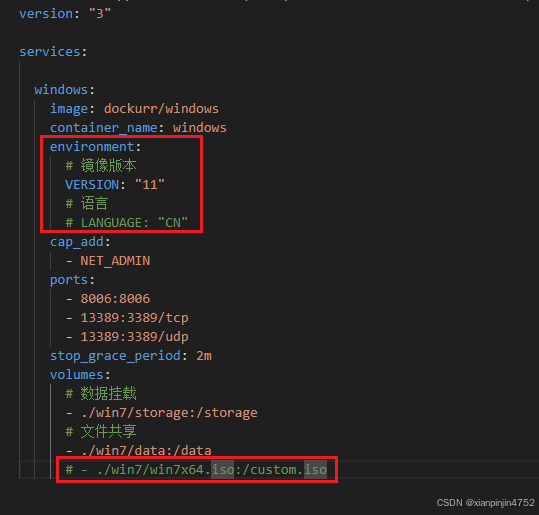539x515 pixels.
Task: Click the container_name key
Action: (104, 128)
